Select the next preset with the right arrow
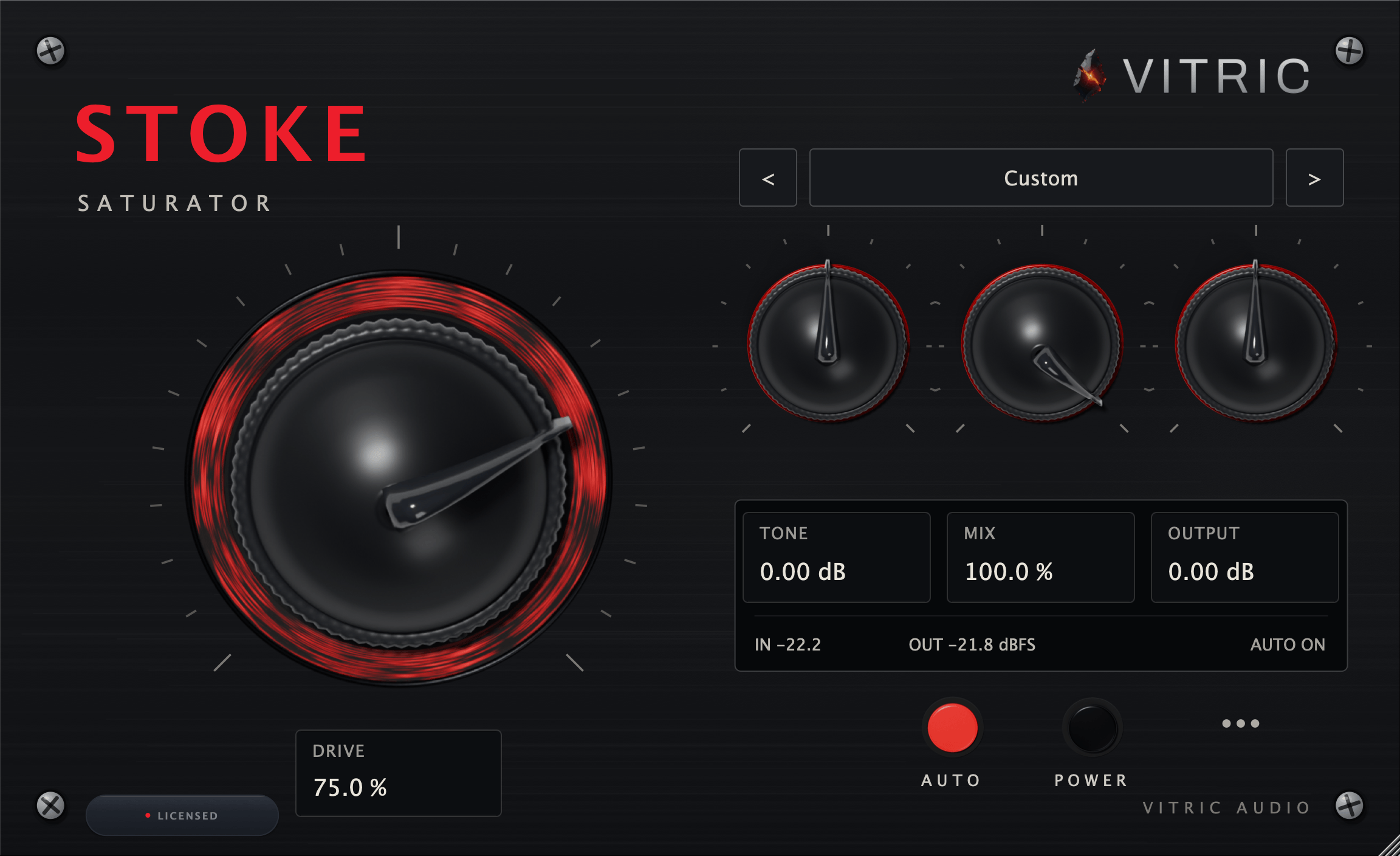This screenshot has height=856, width=1400. click(x=1314, y=178)
